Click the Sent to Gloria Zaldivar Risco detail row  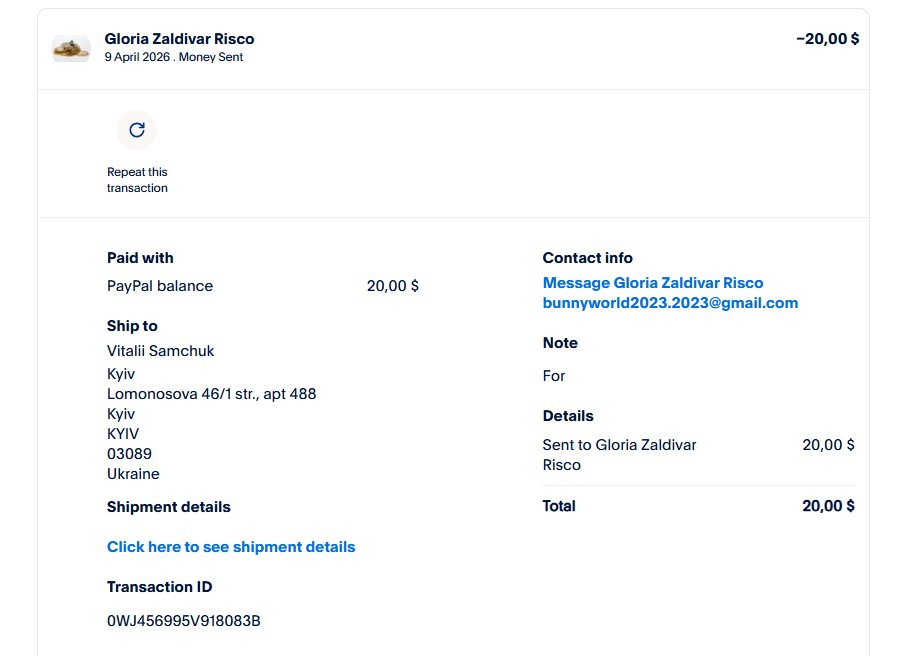coord(619,454)
